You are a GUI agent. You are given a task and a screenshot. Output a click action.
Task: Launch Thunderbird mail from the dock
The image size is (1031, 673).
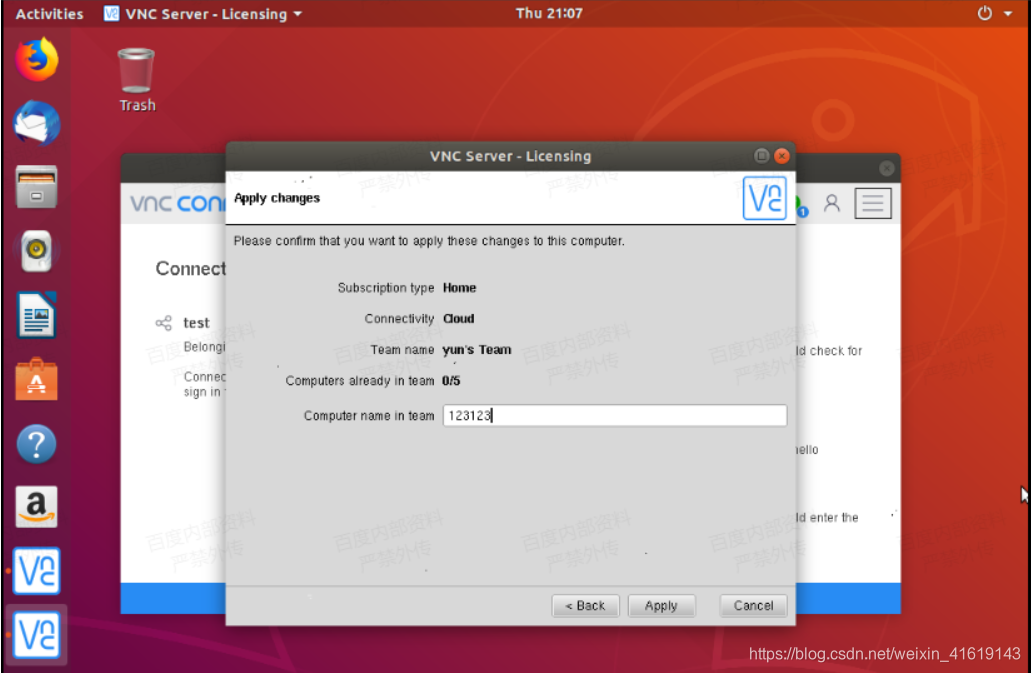pos(37,123)
